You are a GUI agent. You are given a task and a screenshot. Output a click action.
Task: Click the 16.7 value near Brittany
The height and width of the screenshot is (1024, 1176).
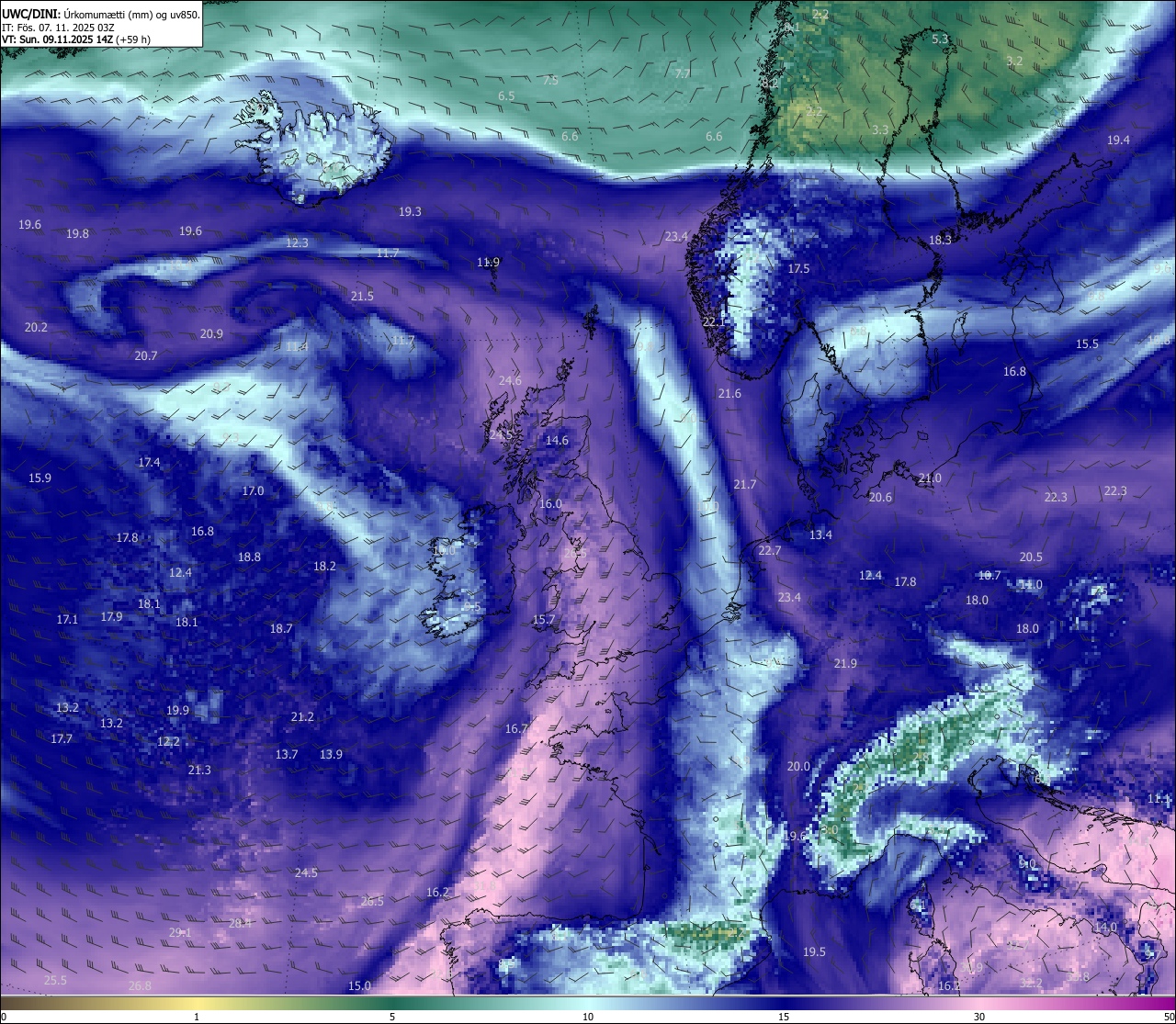(x=516, y=728)
